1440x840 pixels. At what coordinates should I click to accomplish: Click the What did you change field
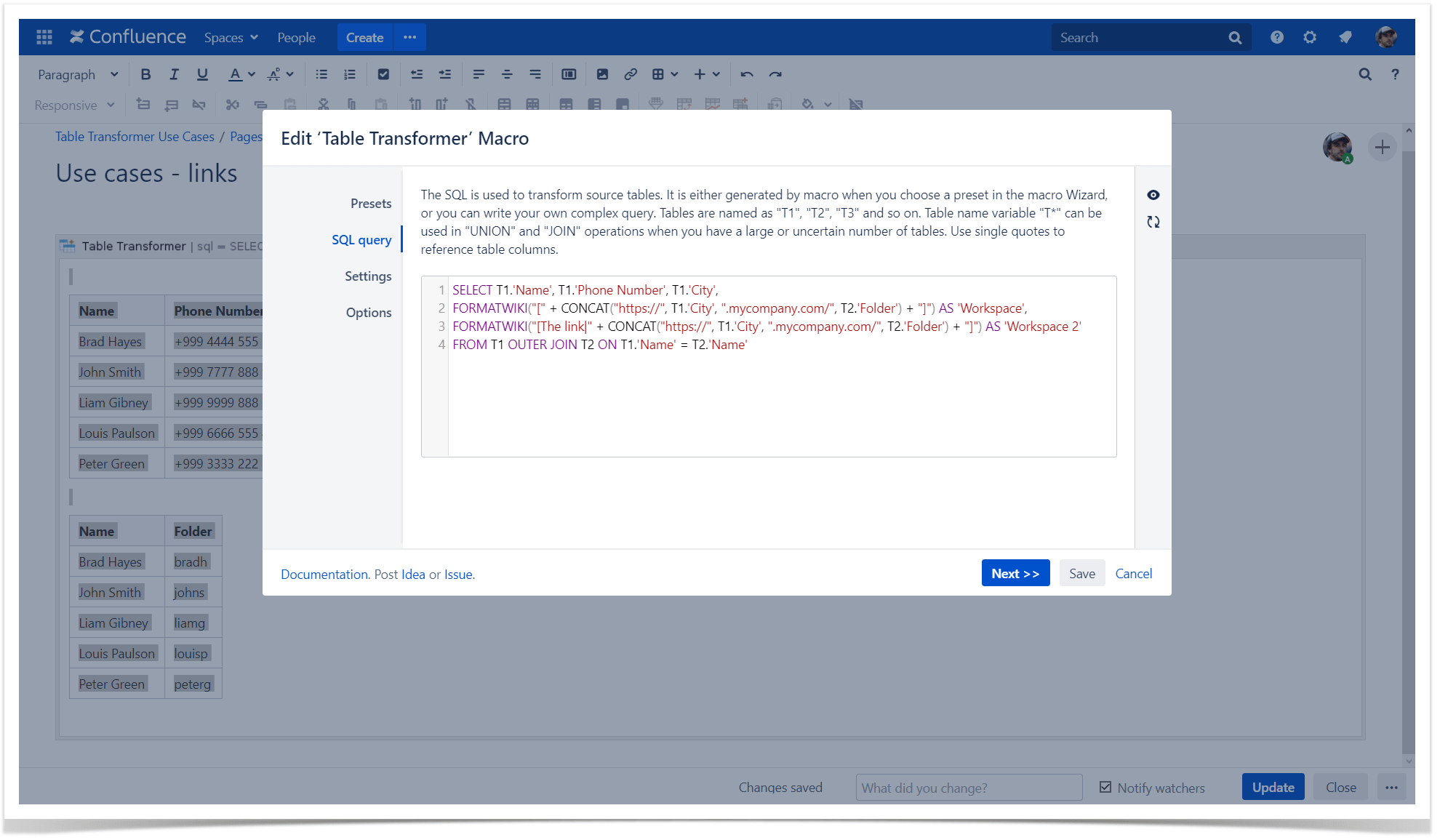click(x=969, y=788)
